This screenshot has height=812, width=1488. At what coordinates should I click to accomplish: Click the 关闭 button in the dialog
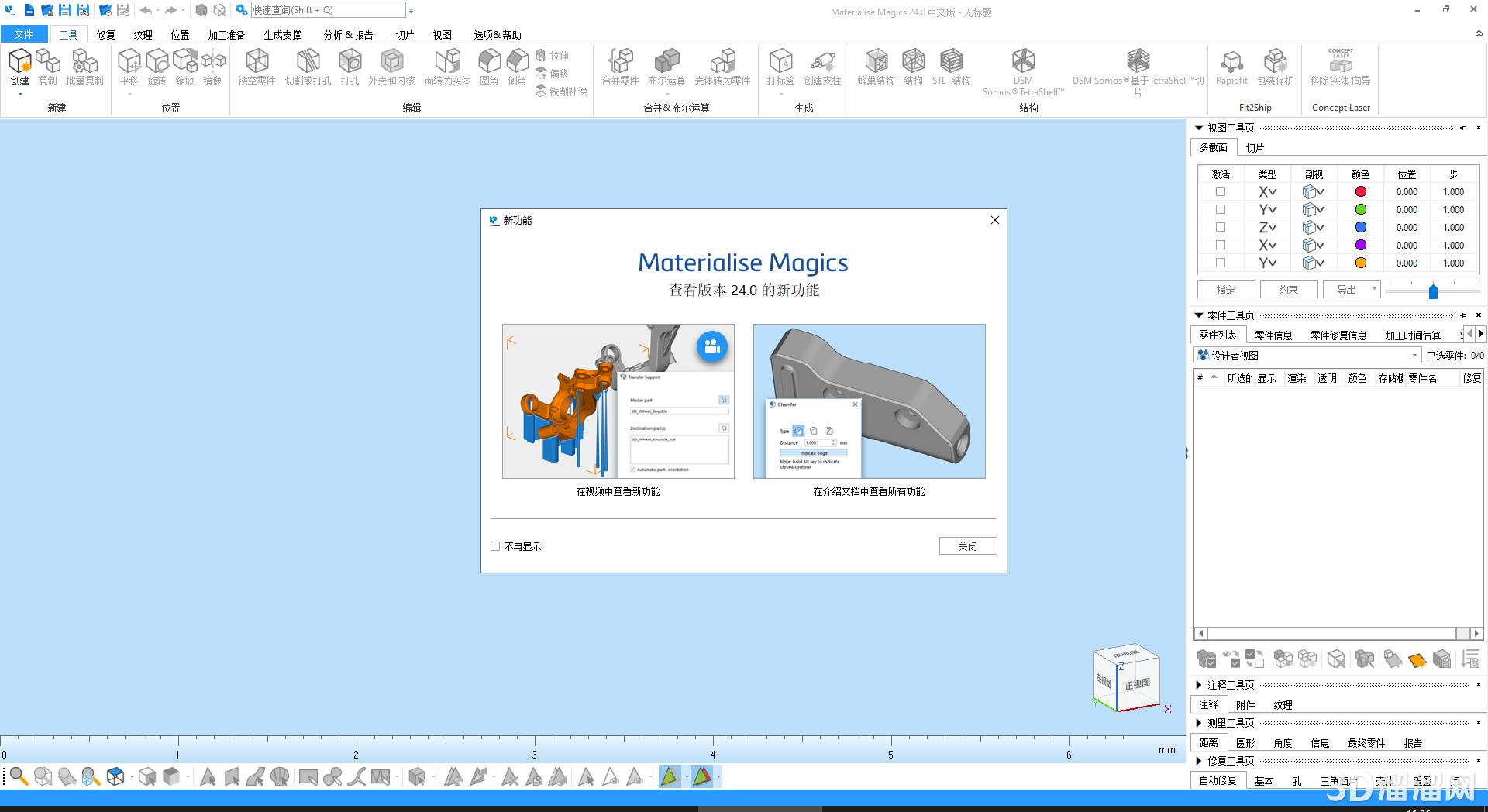tap(967, 545)
